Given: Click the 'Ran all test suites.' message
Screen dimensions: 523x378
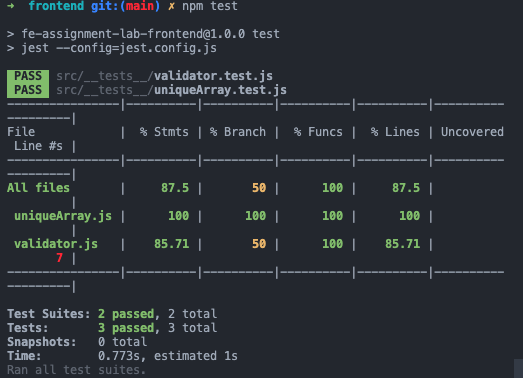Looking at the screenshot, I should click(76, 370).
